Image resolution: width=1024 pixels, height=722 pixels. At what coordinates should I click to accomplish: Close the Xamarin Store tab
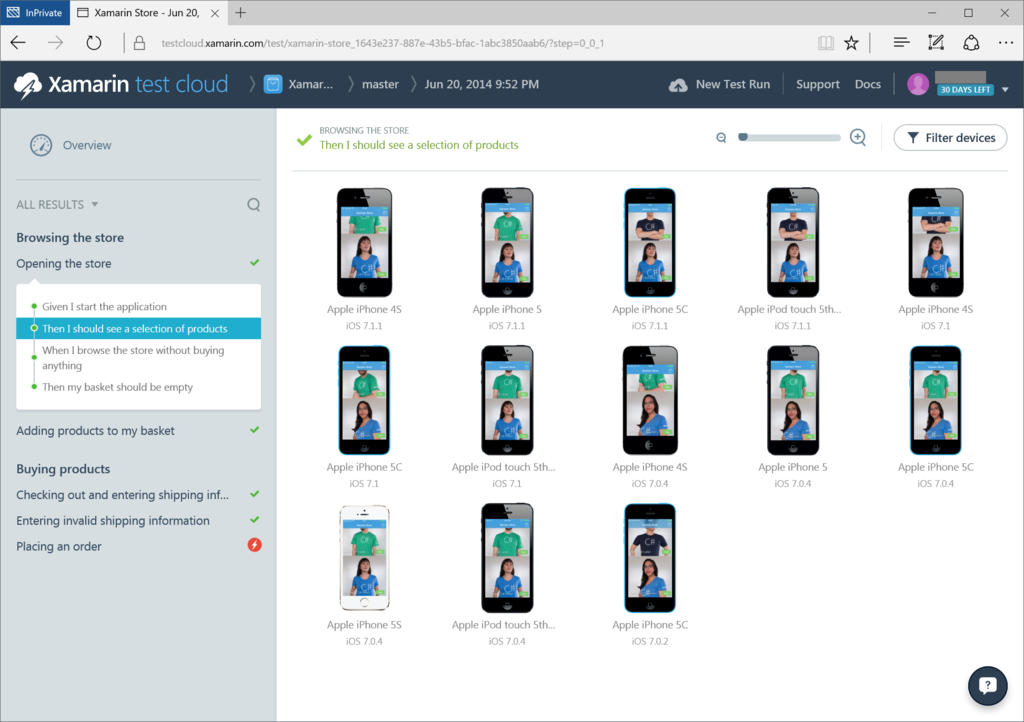[x=215, y=13]
